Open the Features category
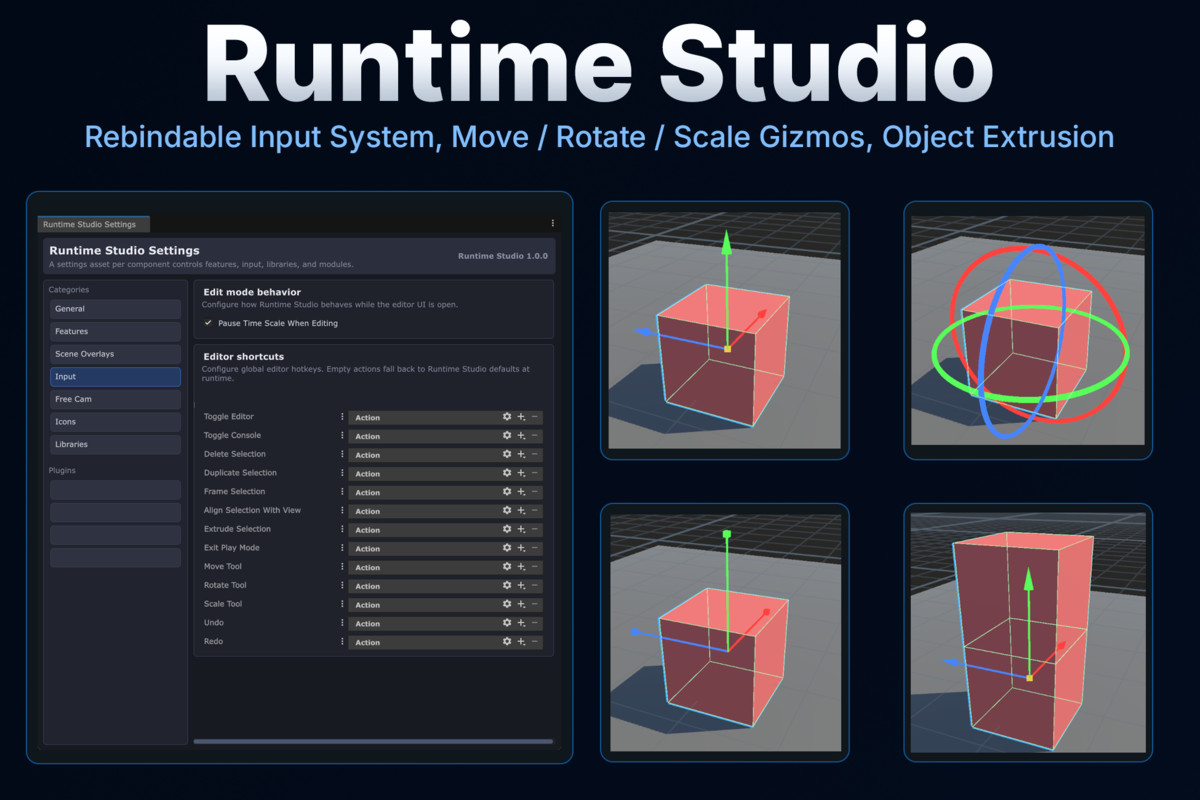 click(115, 331)
